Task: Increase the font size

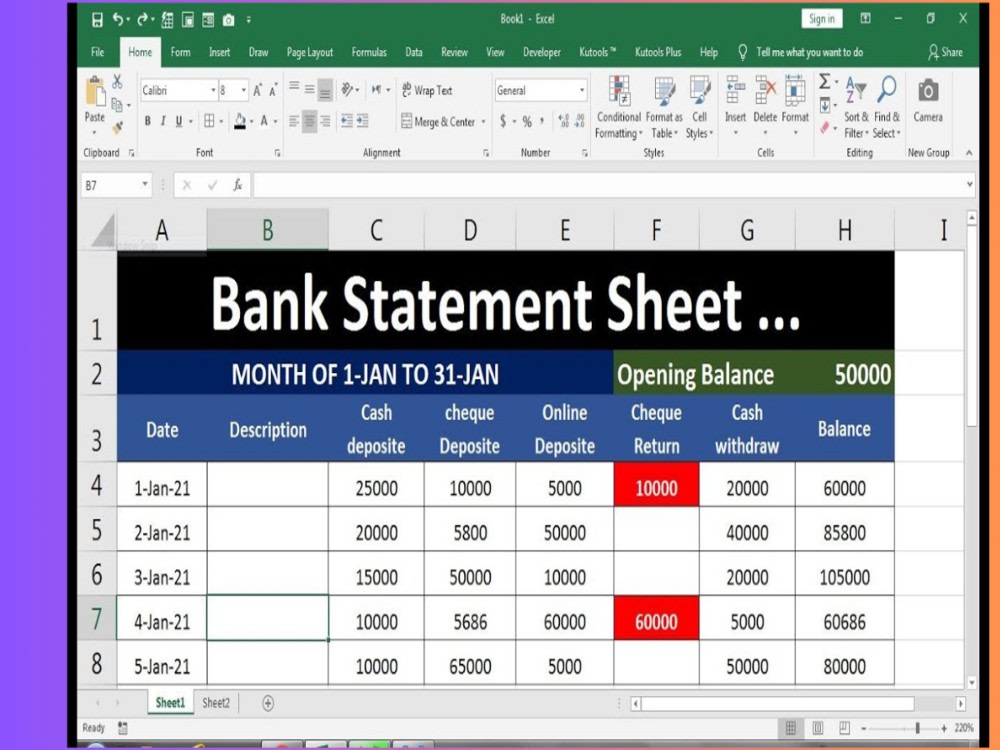Action: click(x=258, y=91)
